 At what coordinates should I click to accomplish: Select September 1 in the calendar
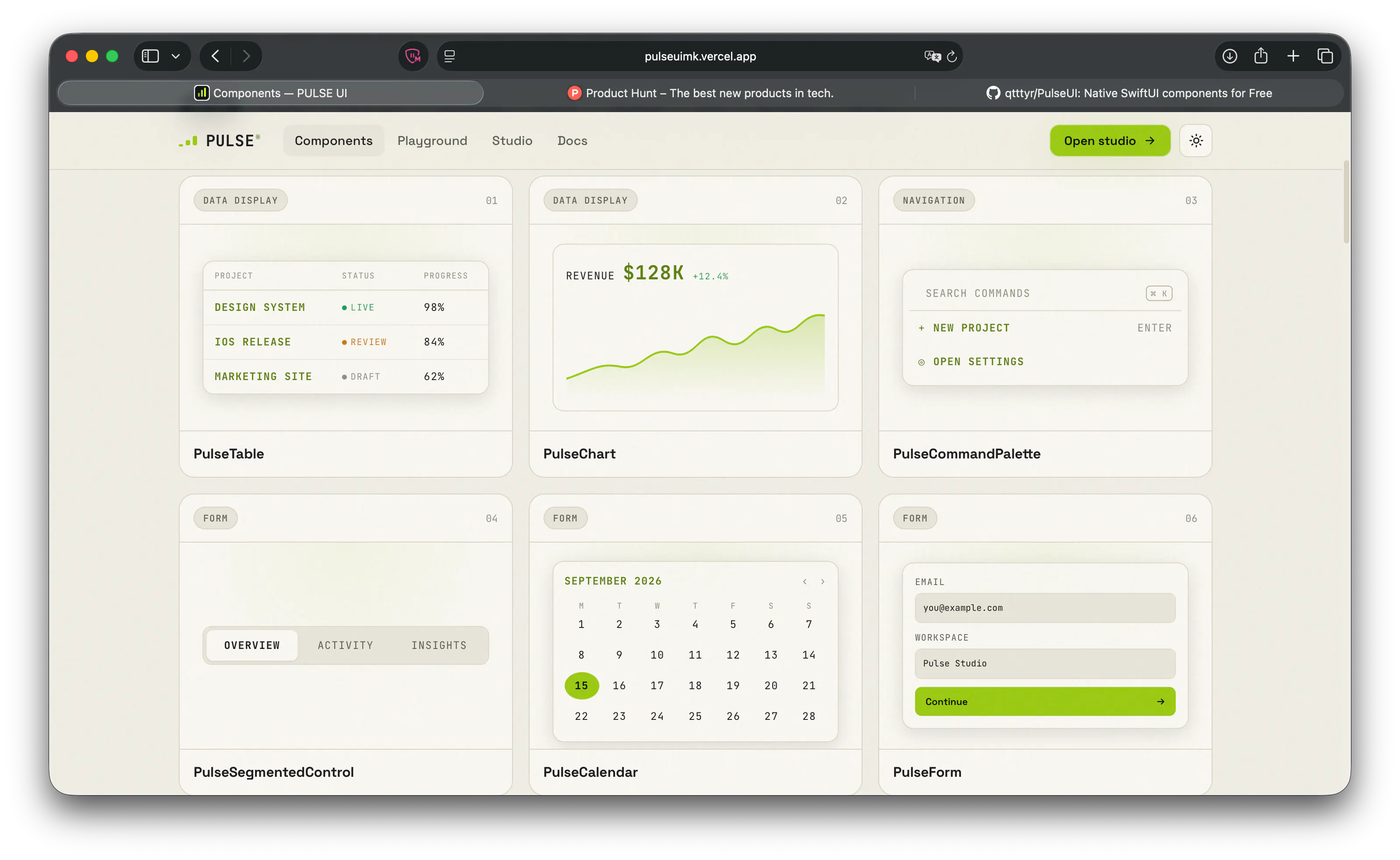click(x=581, y=624)
